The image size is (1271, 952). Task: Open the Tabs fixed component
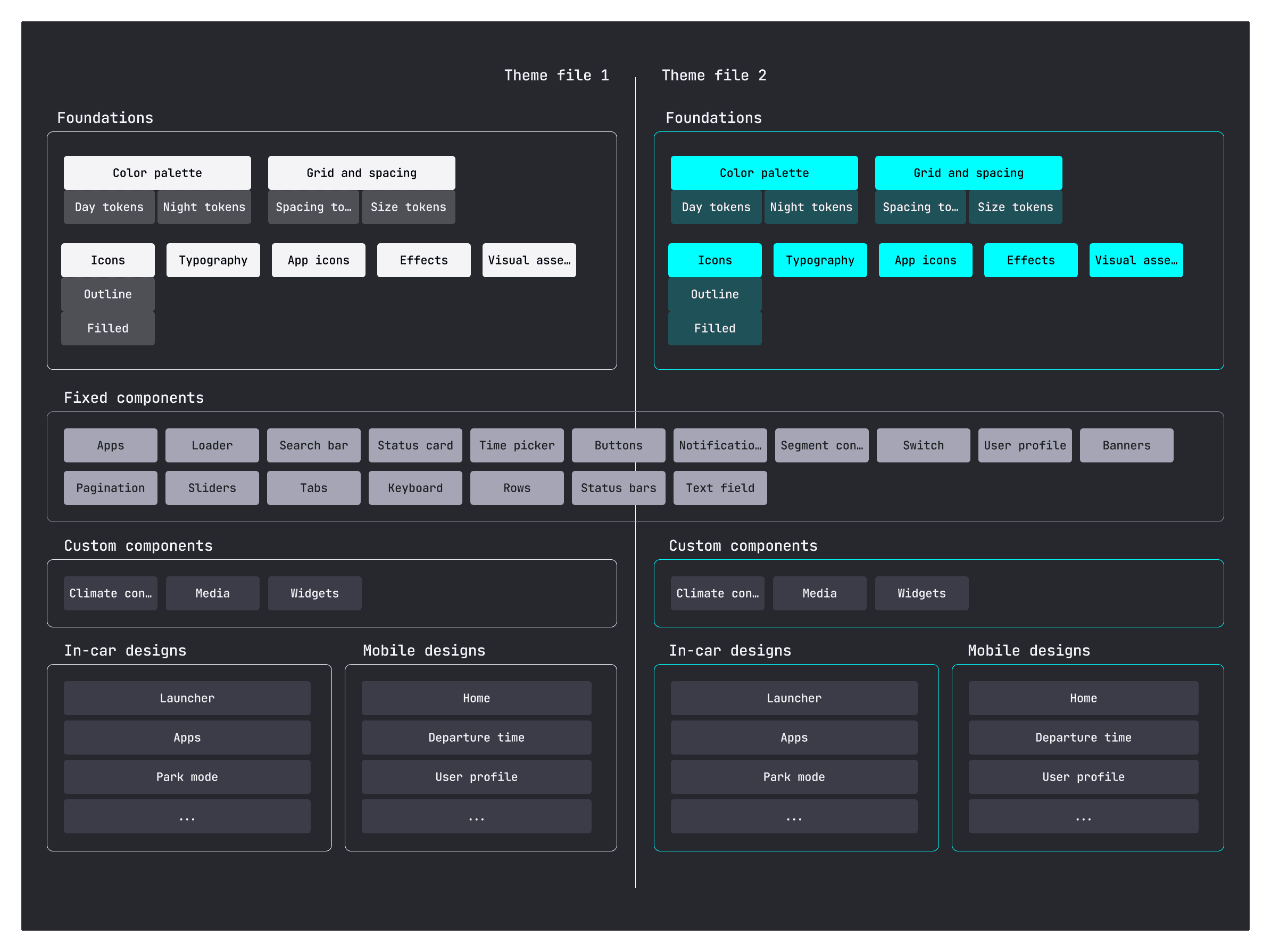pyautogui.click(x=313, y=487)
